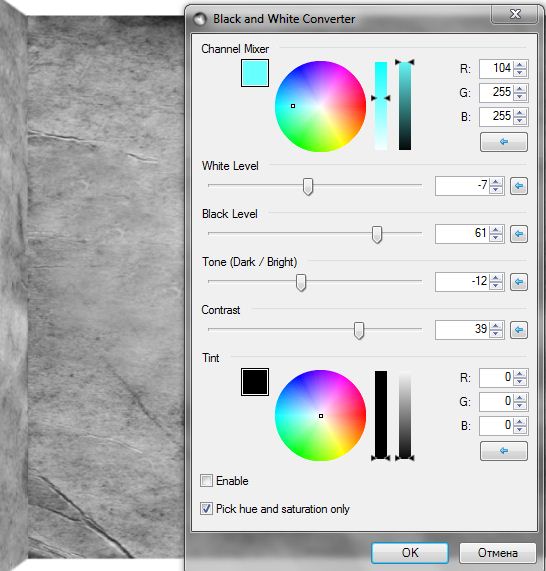
Task: Click the Tone value field
Action: pos(462,282)
